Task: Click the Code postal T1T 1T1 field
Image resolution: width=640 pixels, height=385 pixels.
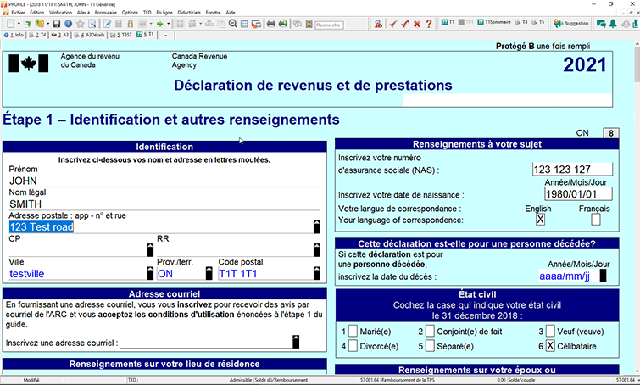Action: pos(265,274)
